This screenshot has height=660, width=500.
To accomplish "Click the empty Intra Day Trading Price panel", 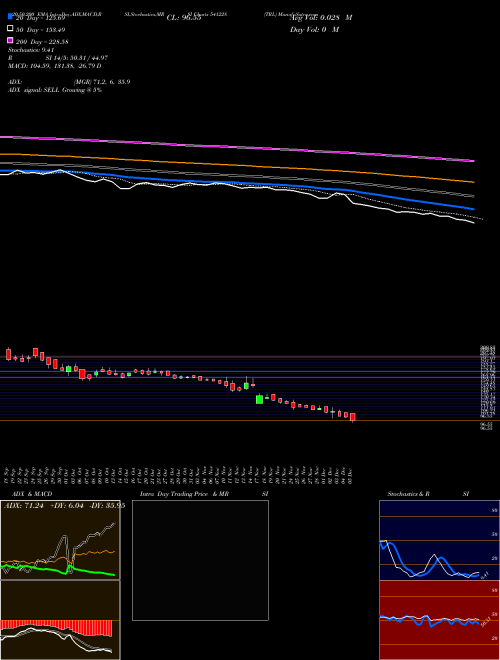I will tap(200, 560).
